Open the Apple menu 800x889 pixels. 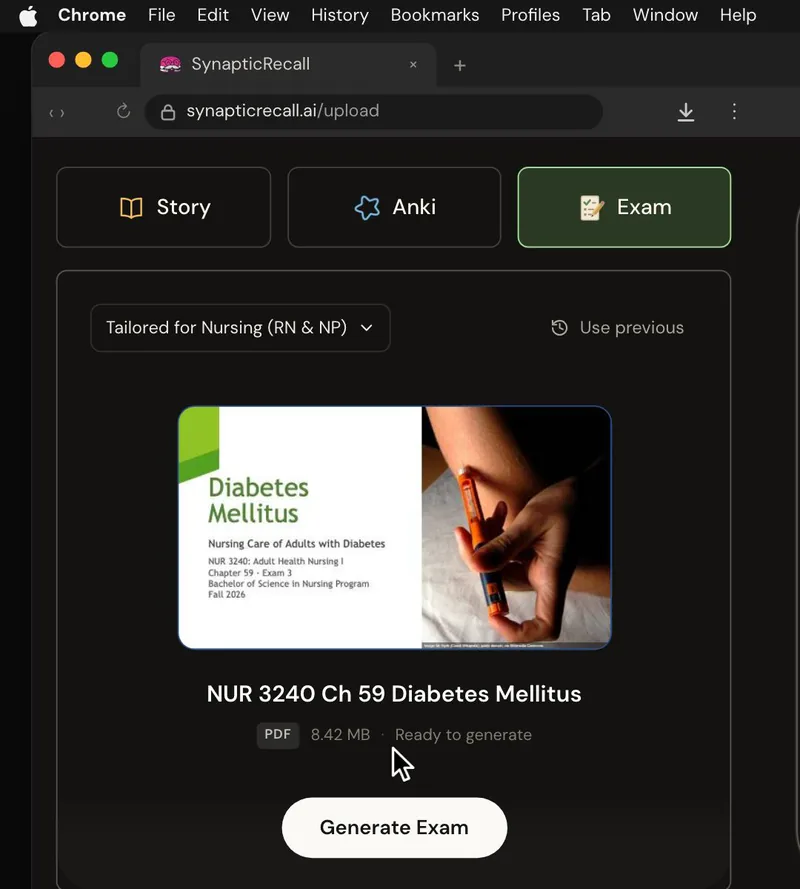pos(28,16)
